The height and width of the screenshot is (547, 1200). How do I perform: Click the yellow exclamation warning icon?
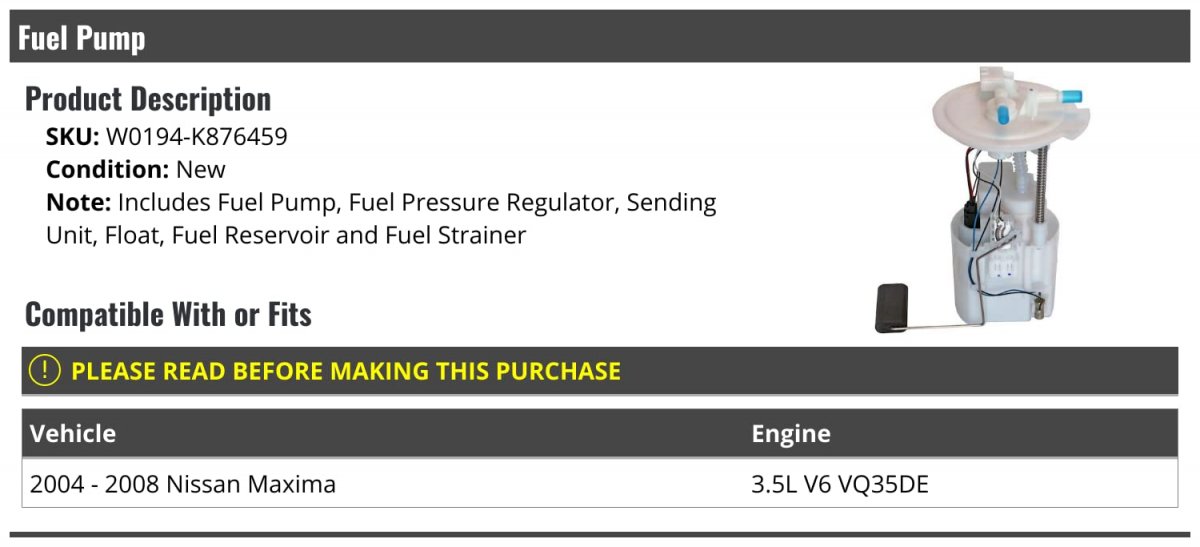45,371
